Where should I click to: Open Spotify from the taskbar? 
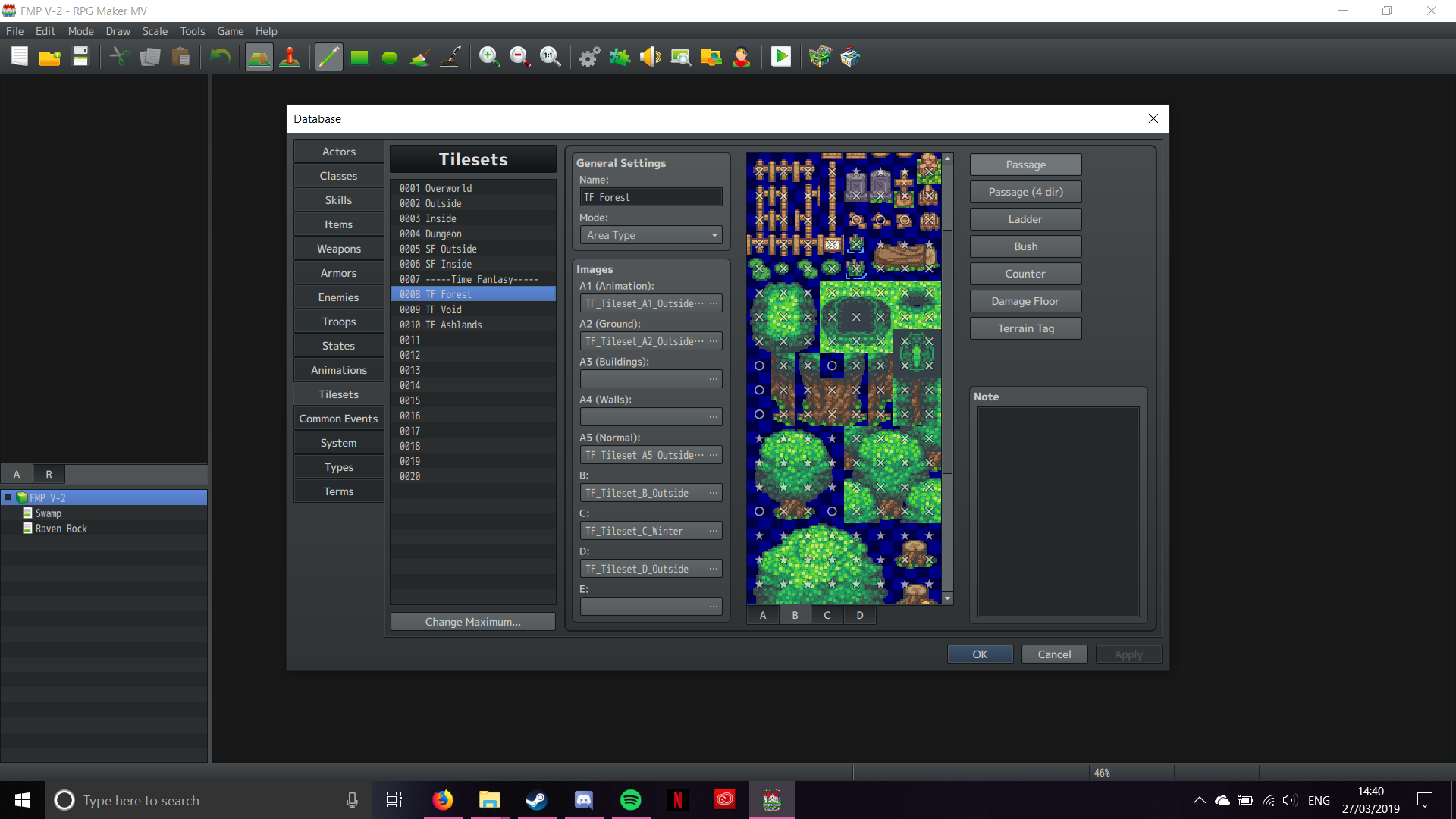tap(630, 800)
